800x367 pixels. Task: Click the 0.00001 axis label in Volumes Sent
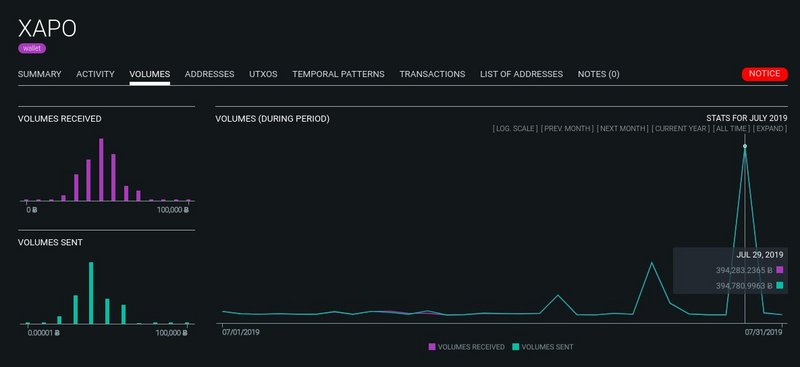point(43,333)
